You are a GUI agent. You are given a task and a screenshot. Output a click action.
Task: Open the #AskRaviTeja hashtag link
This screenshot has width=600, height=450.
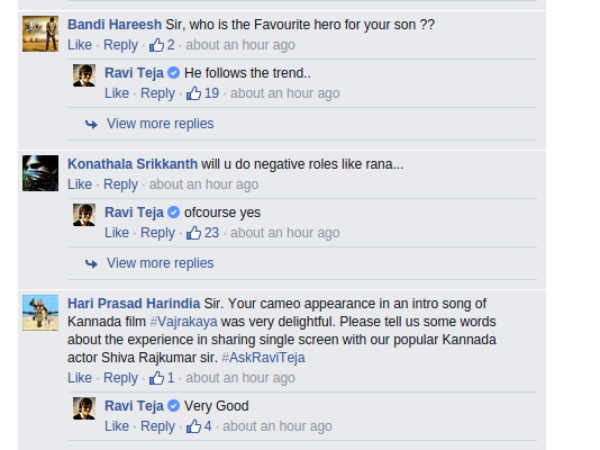(263, 357)
